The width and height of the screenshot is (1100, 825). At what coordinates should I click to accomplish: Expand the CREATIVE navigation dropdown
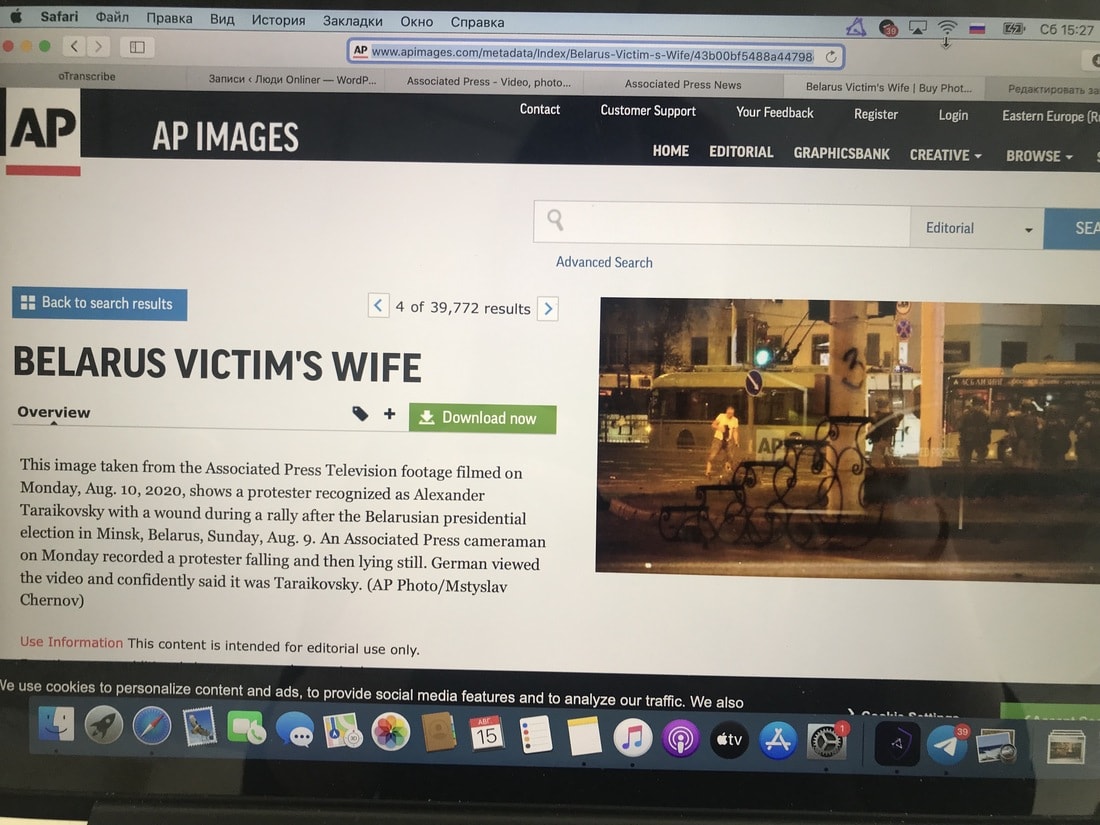pos(945,155)
